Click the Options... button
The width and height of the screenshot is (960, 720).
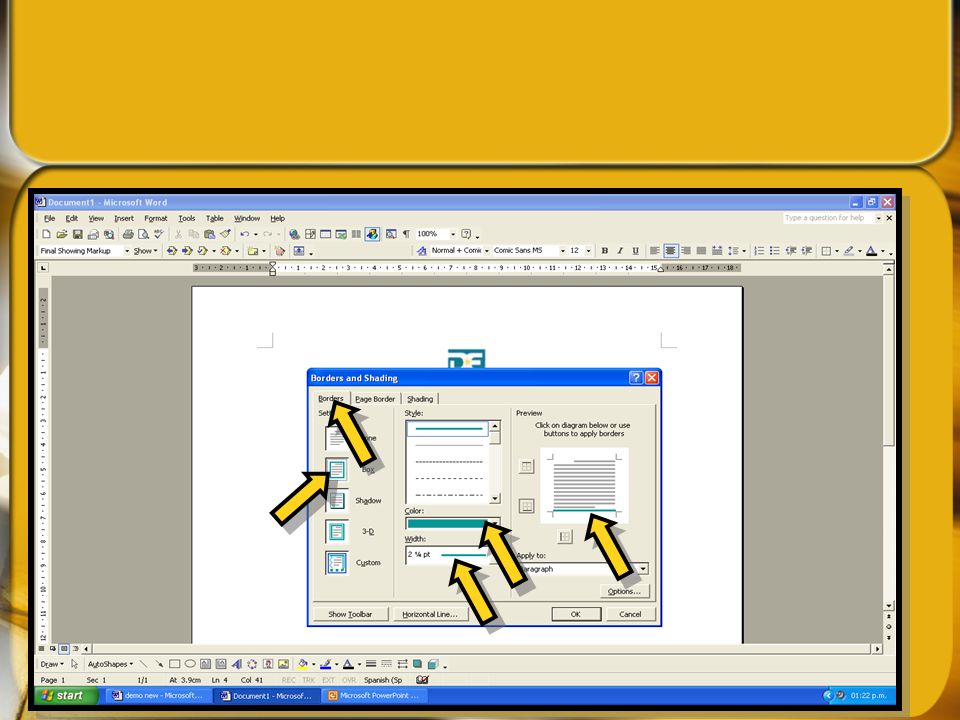(x=624, y=591)
